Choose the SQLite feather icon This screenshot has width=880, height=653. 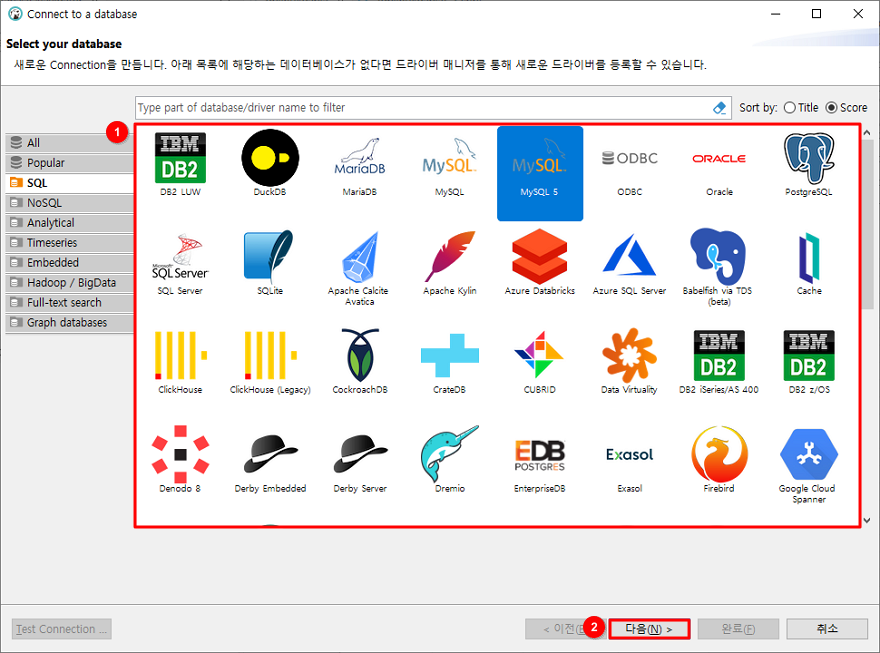[269, 262]
